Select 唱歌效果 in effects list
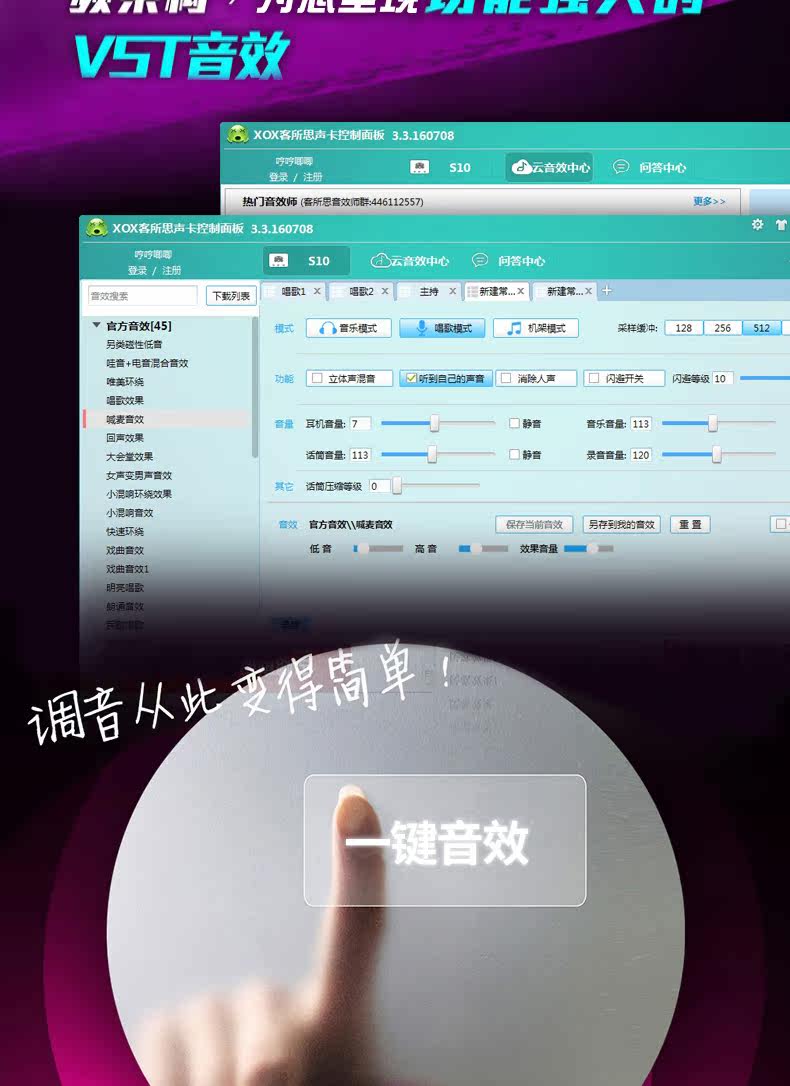 click(x=125, y=400)
